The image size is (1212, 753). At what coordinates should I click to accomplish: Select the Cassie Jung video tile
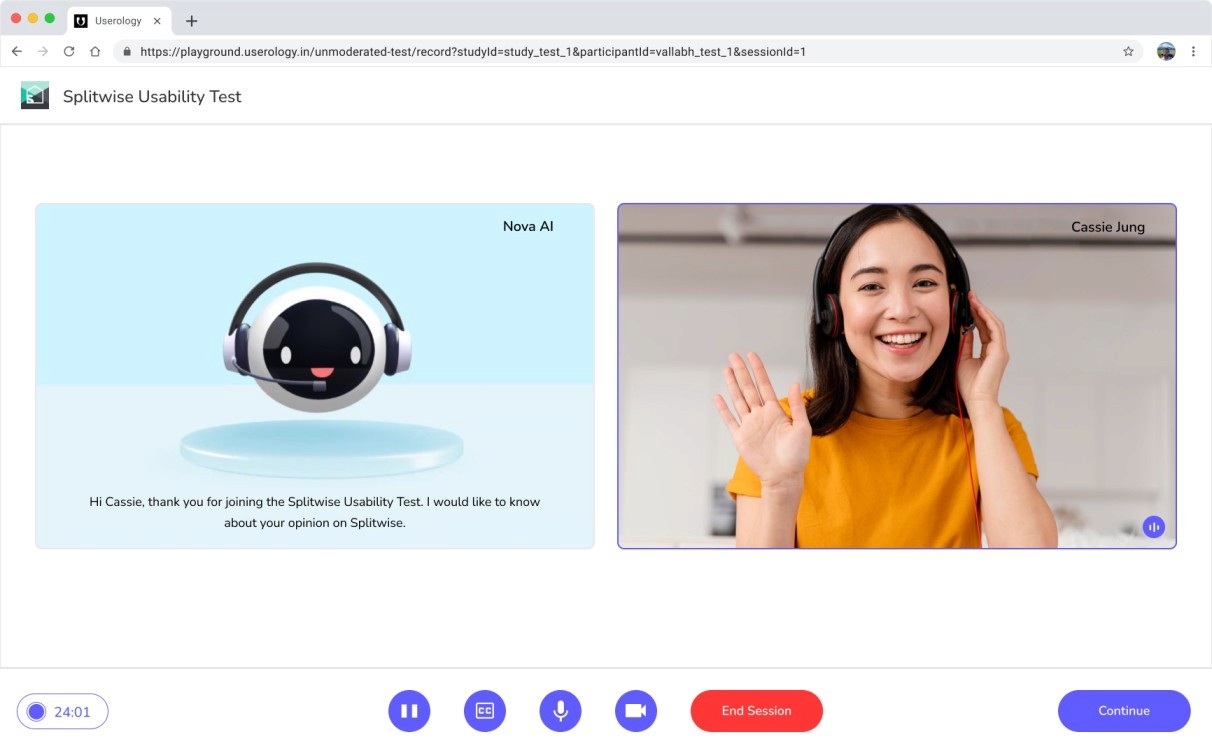(897, 376)
